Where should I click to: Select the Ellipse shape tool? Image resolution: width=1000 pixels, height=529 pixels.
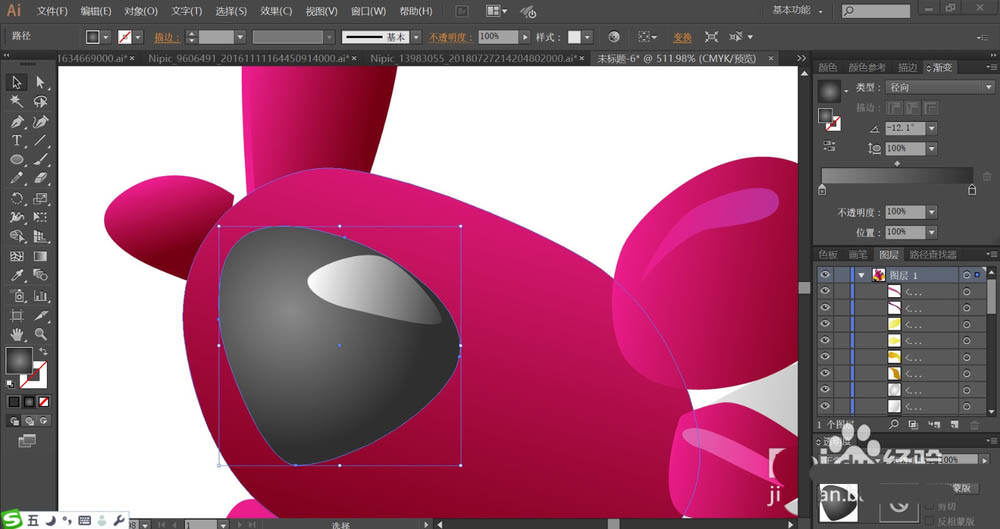click(17, 160)
